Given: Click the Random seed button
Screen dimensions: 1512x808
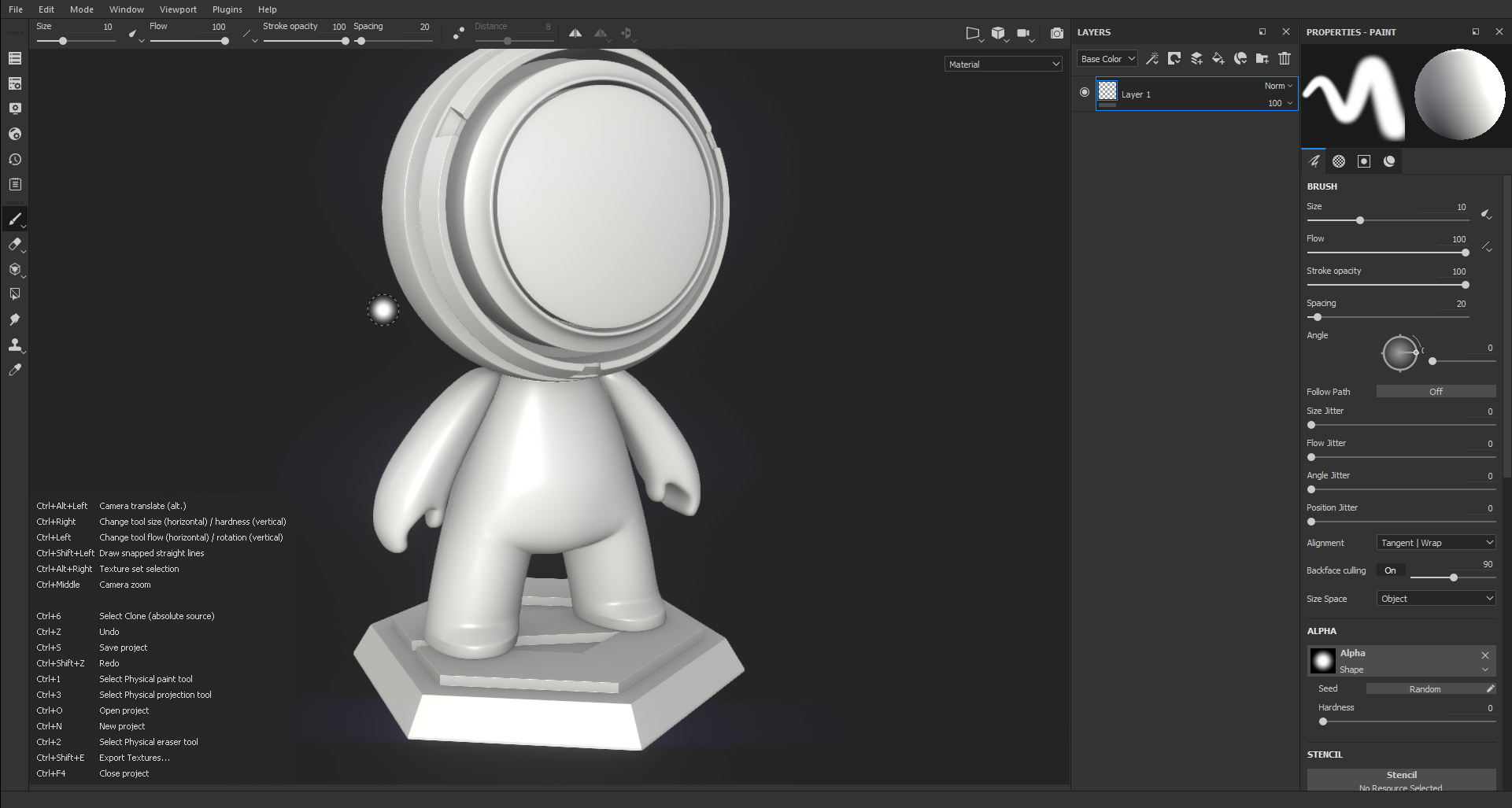Looking at the screenshot, I should [1425, 689].
